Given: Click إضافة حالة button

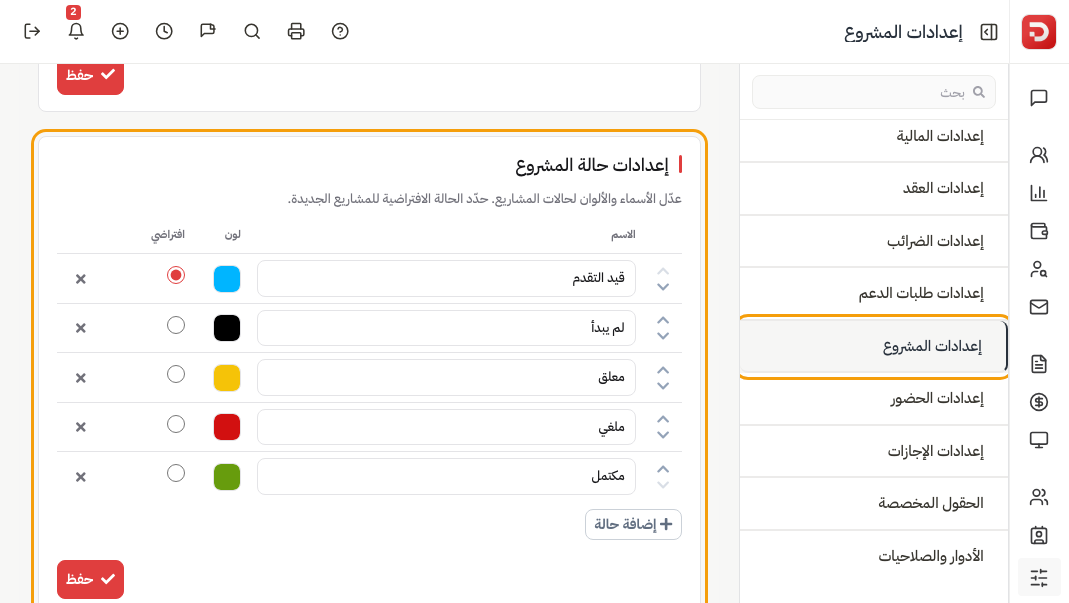Looking at the screenshot, I should click(x=633, y=525).
